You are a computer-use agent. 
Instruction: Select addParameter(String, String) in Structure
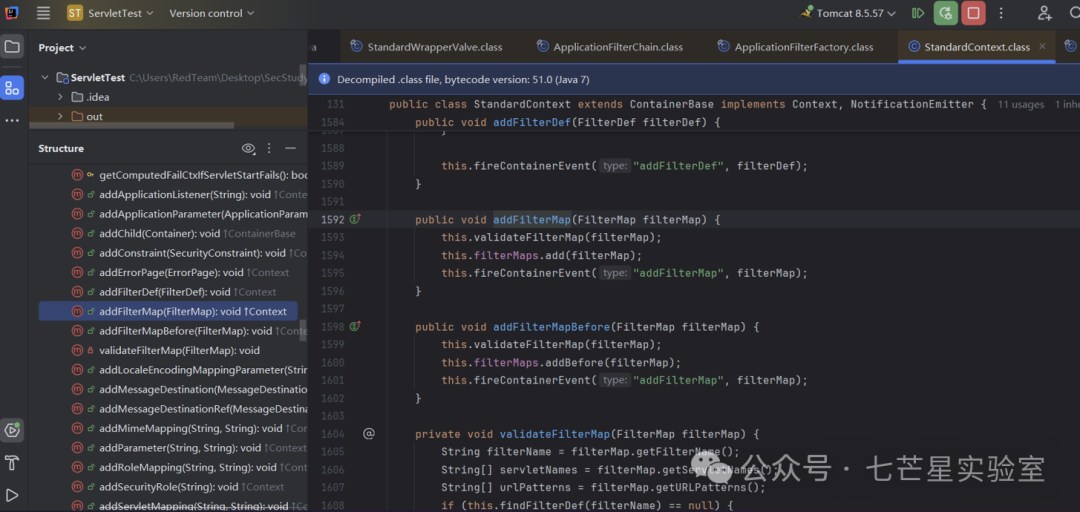tap(189, 448)
